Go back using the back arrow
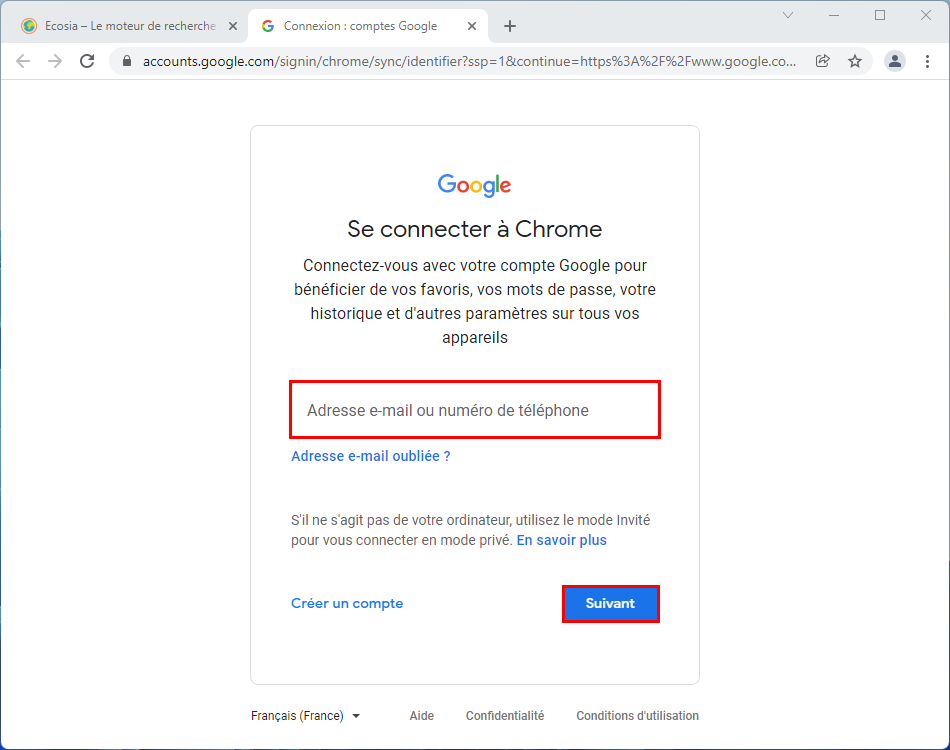This screenshot has height=750, width=950. (23, 61)
